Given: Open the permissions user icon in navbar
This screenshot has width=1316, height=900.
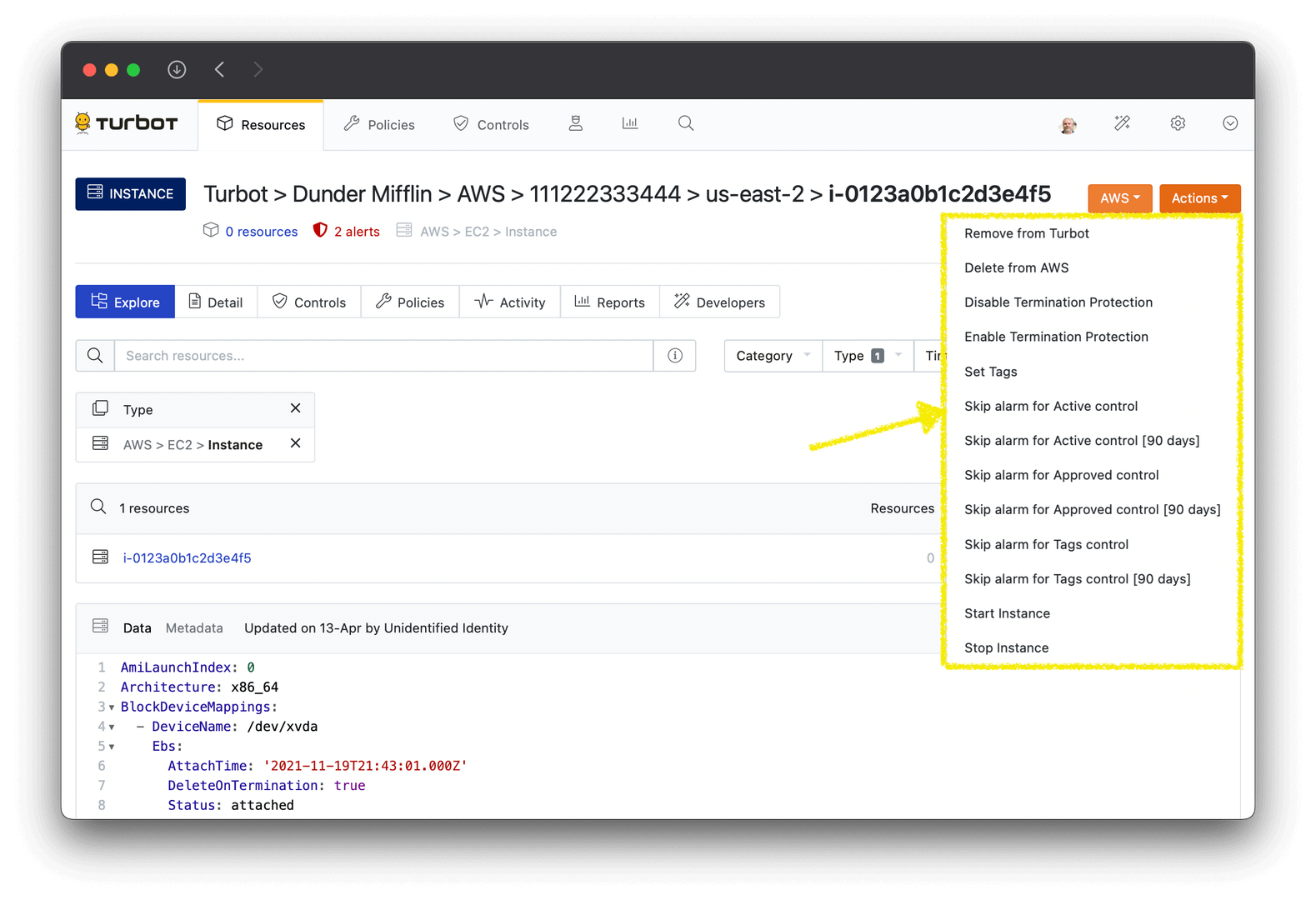Looking at the screenshot, I should [575, 123].
